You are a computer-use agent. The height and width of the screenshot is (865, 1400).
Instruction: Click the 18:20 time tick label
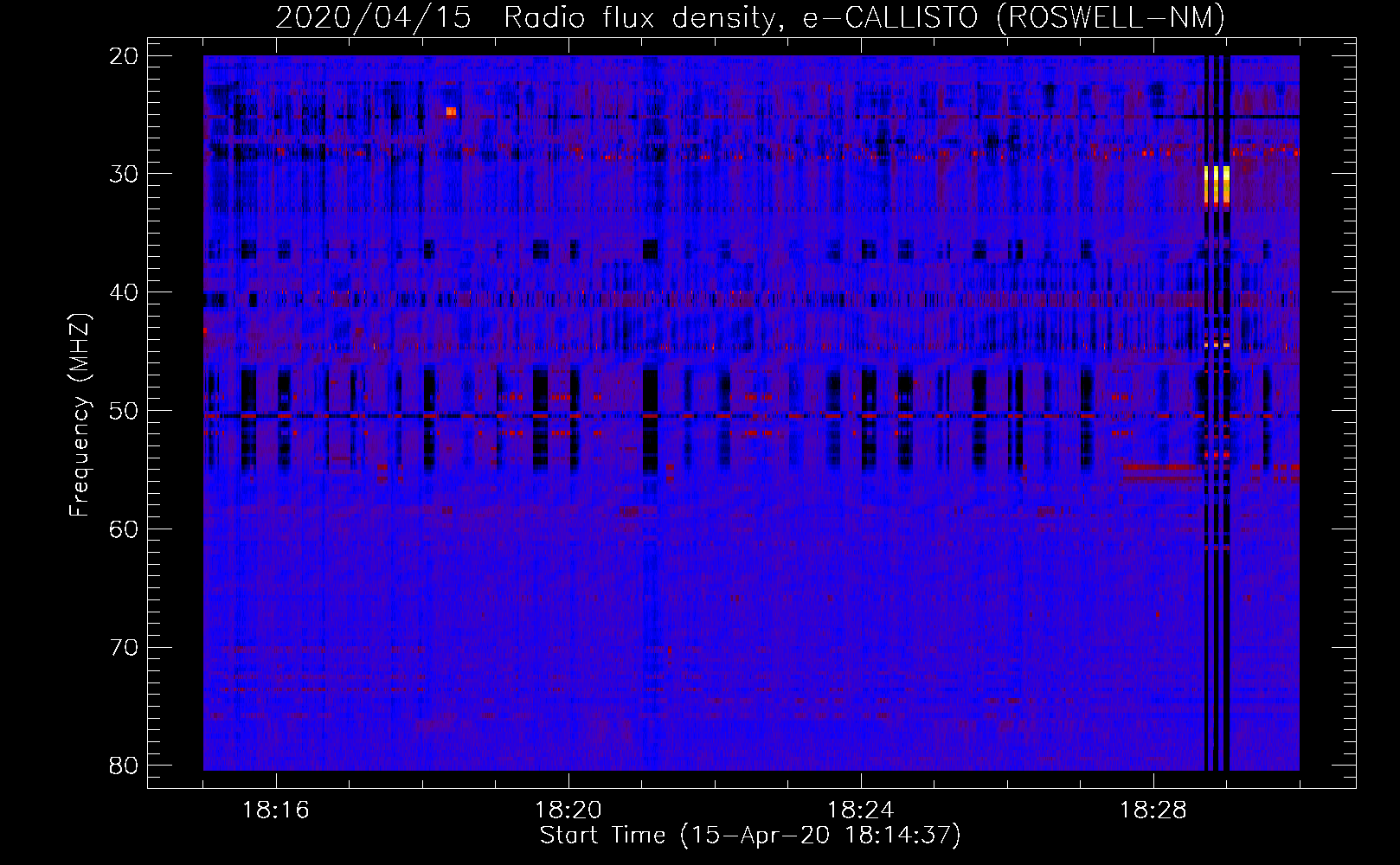(x=568, y=811)
